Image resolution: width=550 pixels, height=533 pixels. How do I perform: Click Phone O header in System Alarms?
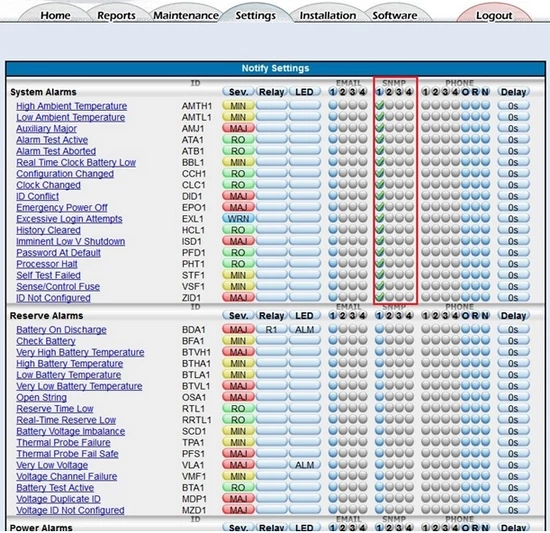coord(465,92)
